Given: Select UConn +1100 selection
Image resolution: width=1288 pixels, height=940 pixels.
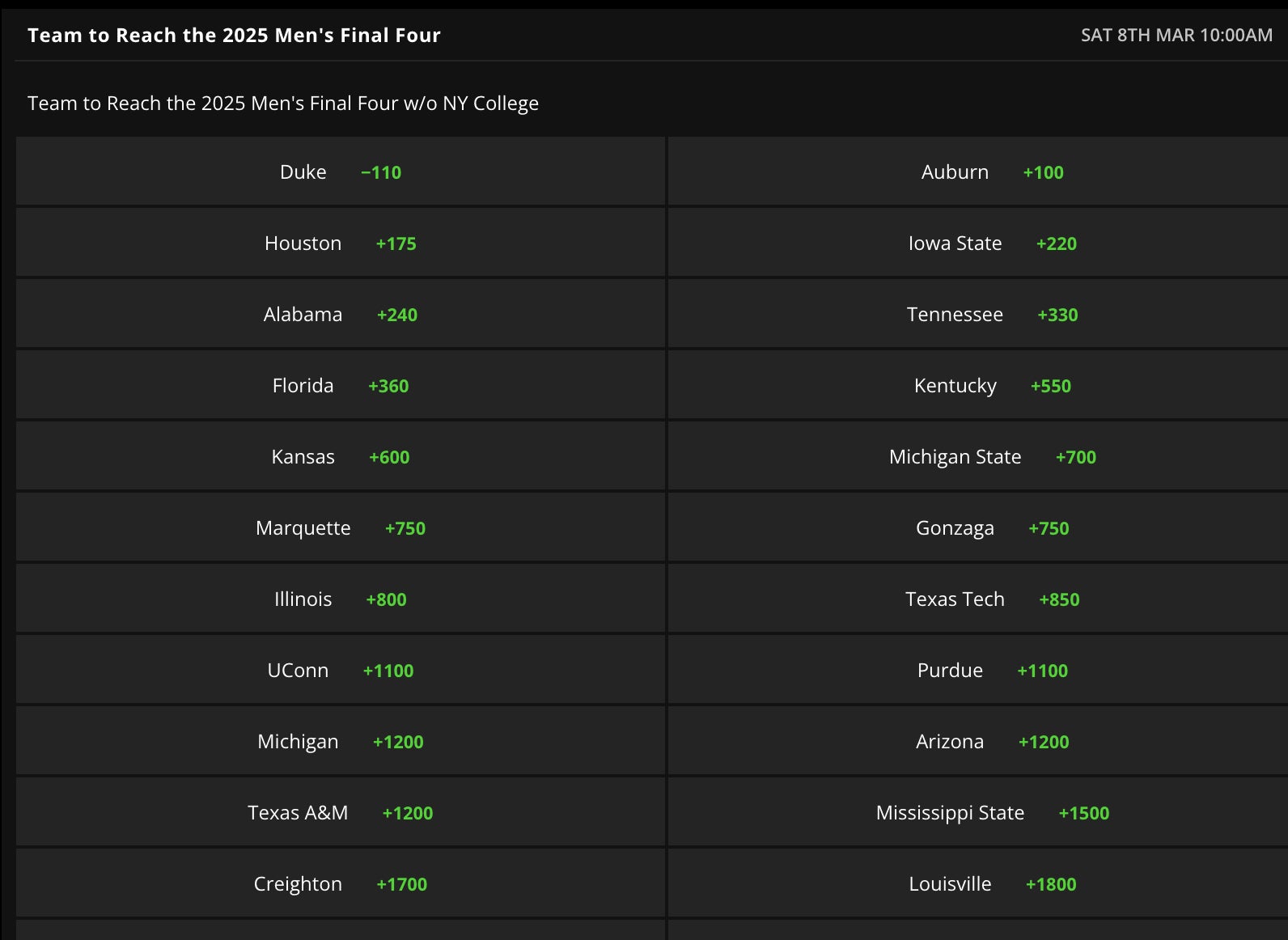Looking at the screenshot, I should pos(341,671).
